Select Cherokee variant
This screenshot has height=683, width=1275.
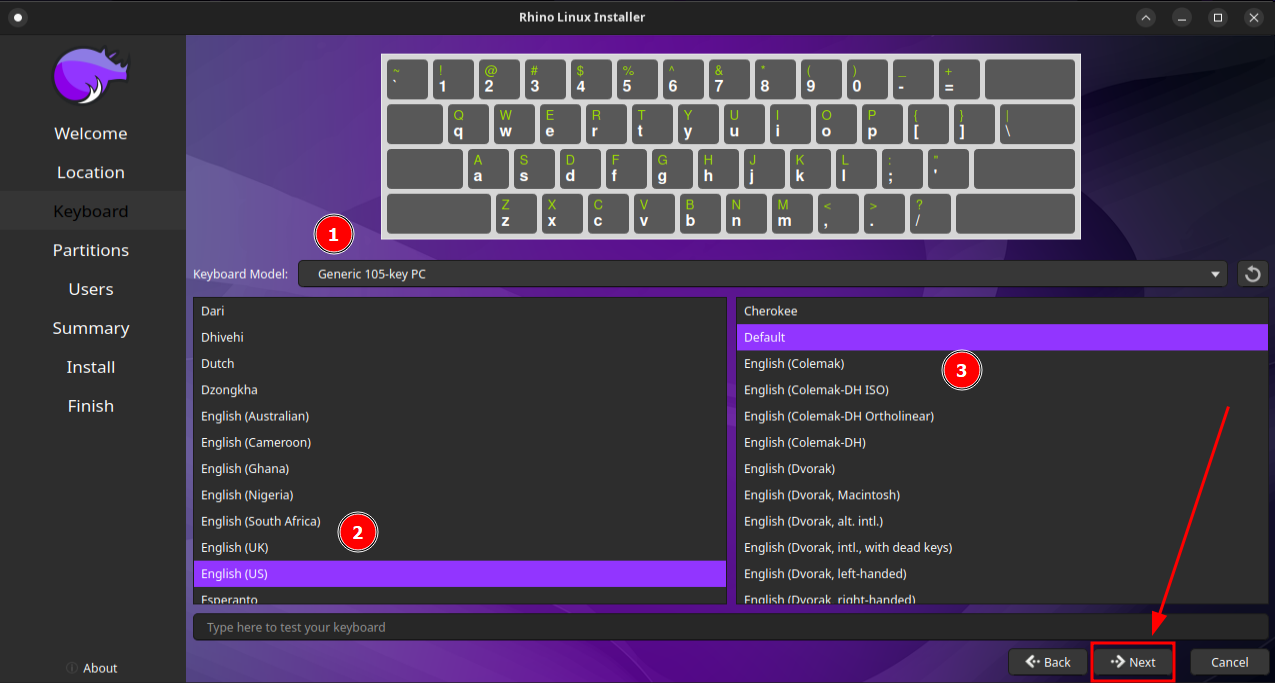1002,311
